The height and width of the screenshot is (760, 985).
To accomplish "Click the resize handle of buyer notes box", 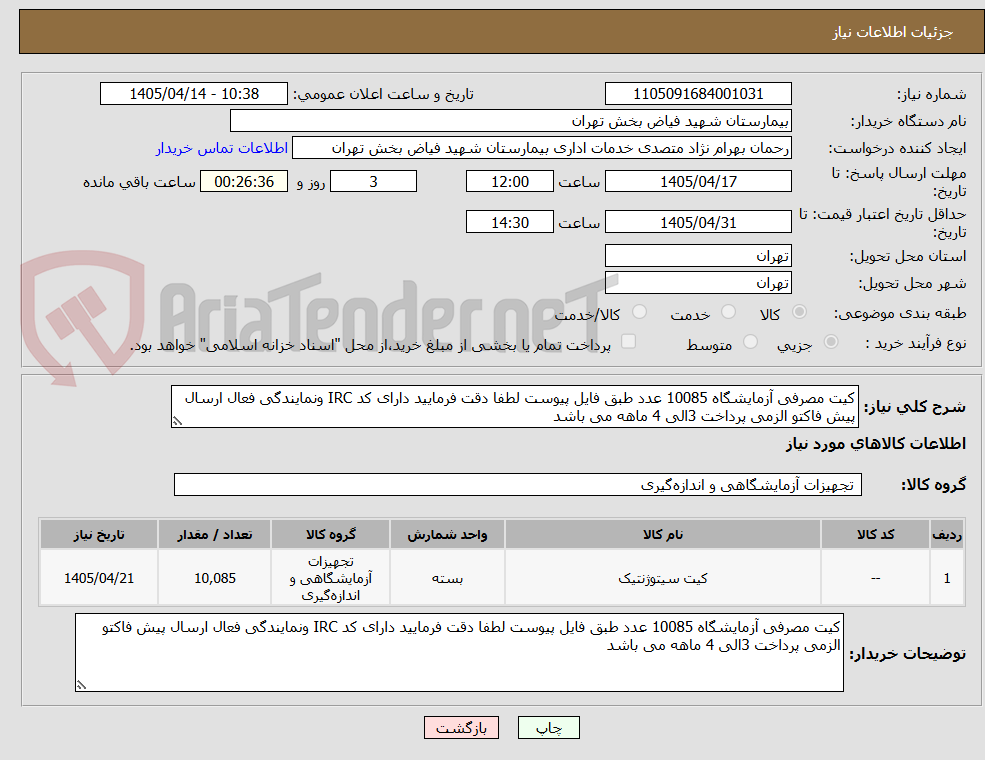I will pyautogui.click(x=81, y=685).
